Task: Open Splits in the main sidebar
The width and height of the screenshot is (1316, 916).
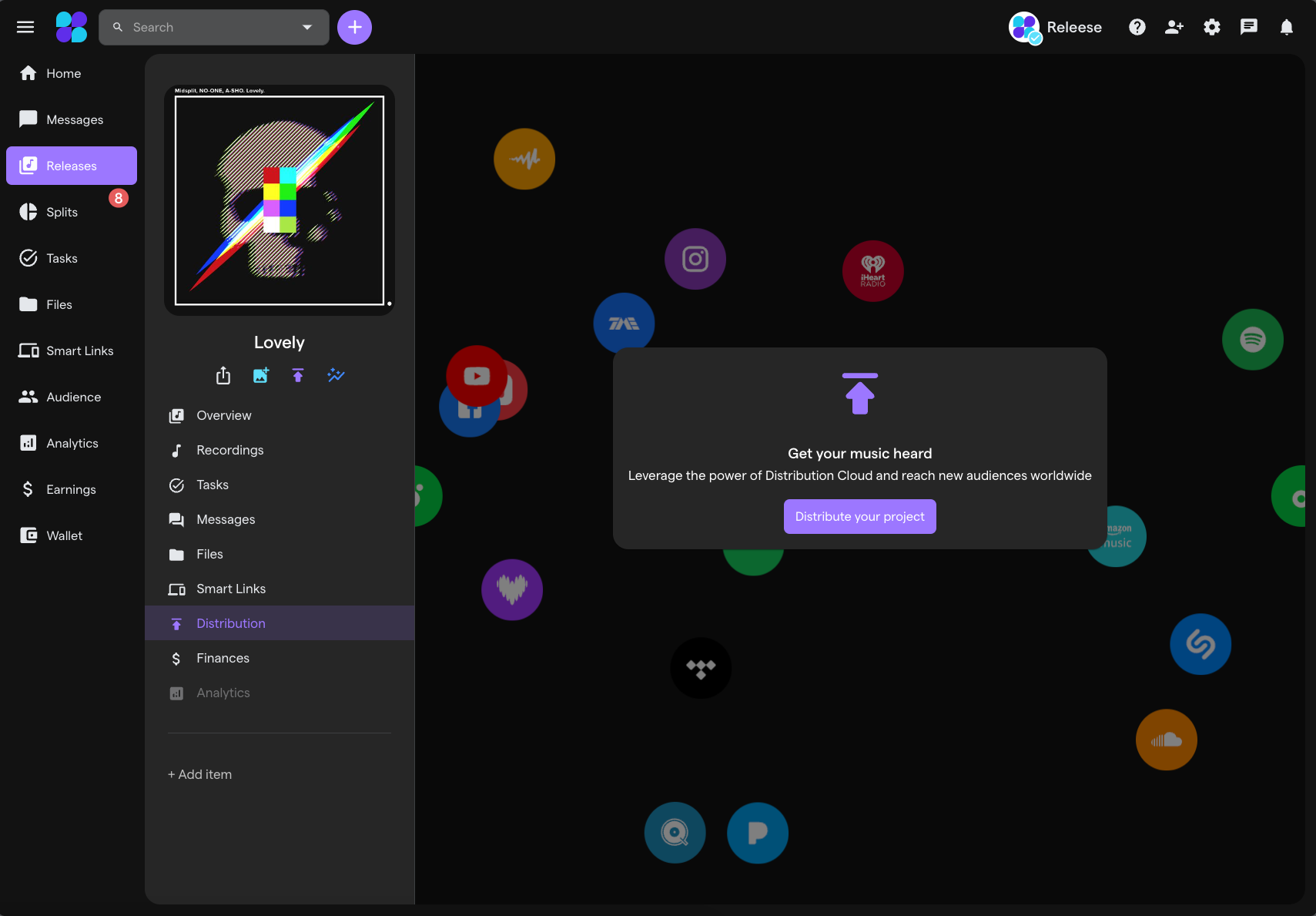Action: (x=72, y=212)
